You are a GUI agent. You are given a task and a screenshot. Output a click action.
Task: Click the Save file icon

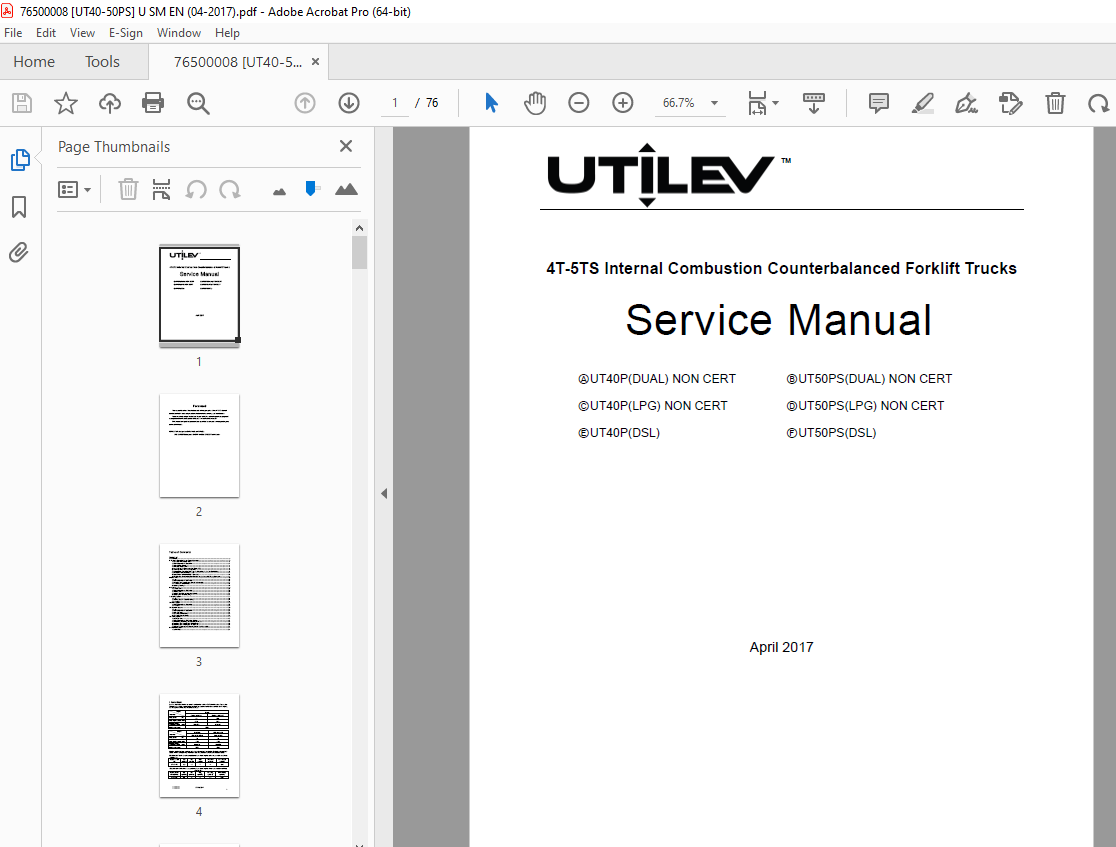[x=22, y=103]
